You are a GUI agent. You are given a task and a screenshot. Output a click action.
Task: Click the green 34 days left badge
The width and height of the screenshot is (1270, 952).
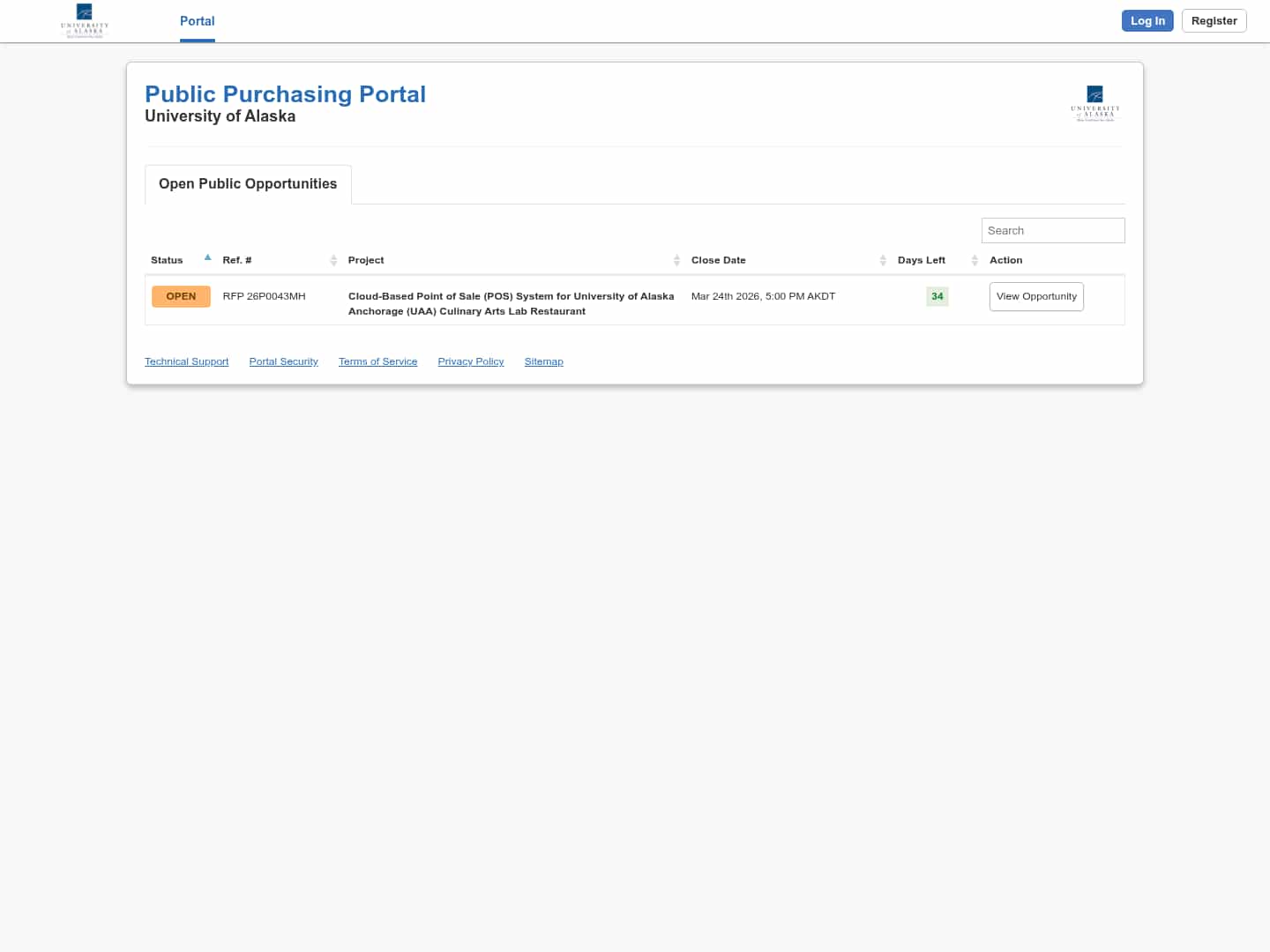937,297
